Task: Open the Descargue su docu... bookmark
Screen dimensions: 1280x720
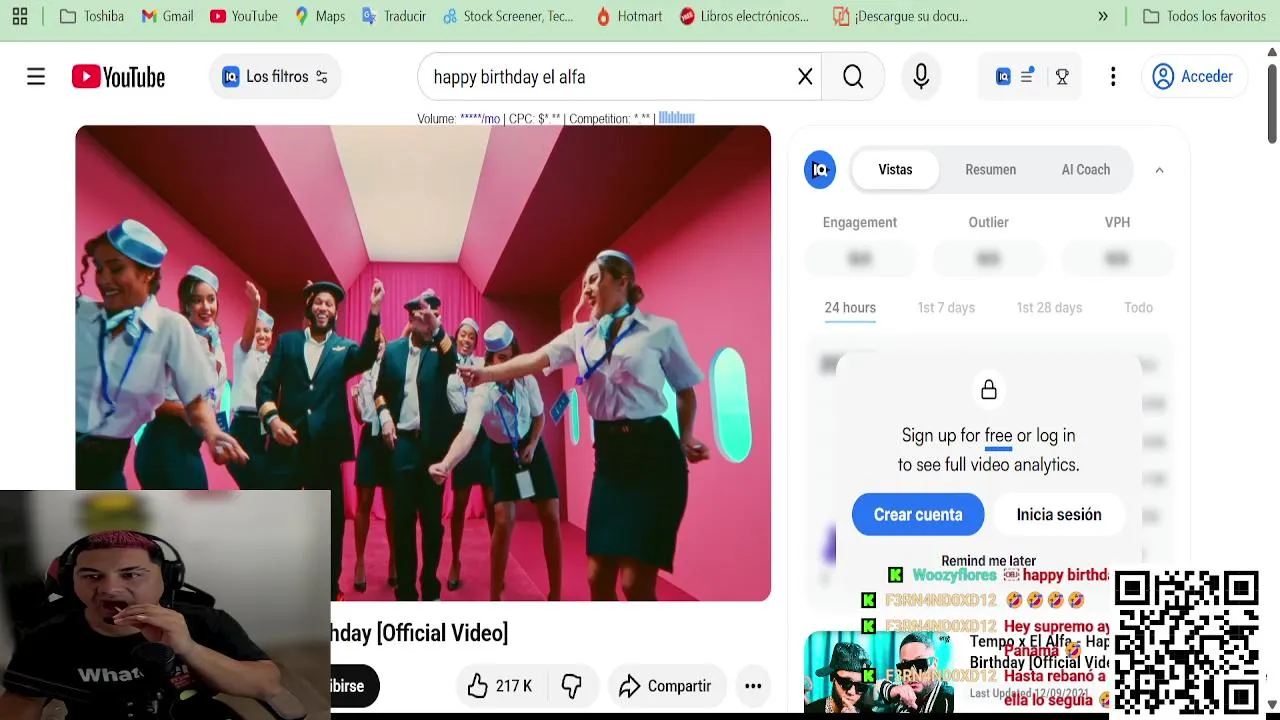Action: 901,16
